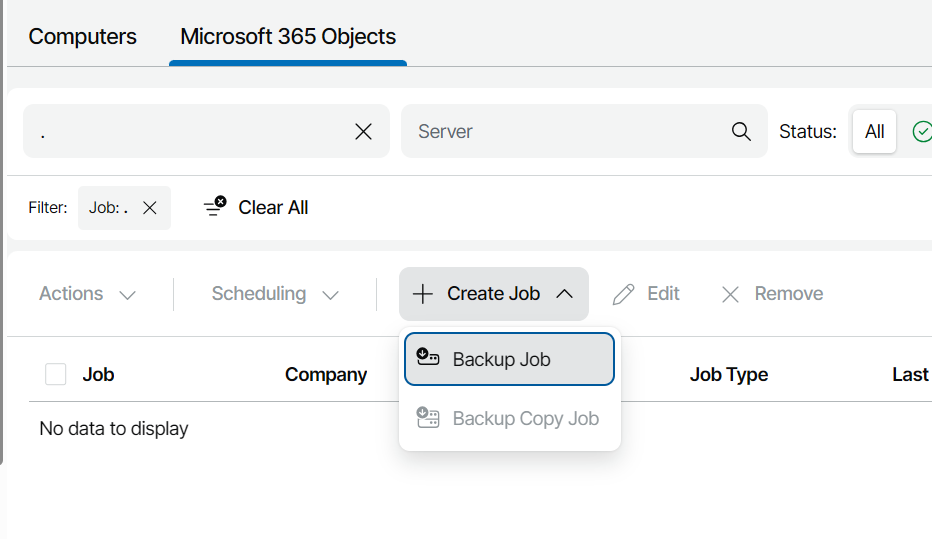This screenshot has width=932, height=539.
Task: Click the Edit button
Action: pos(646,294)
